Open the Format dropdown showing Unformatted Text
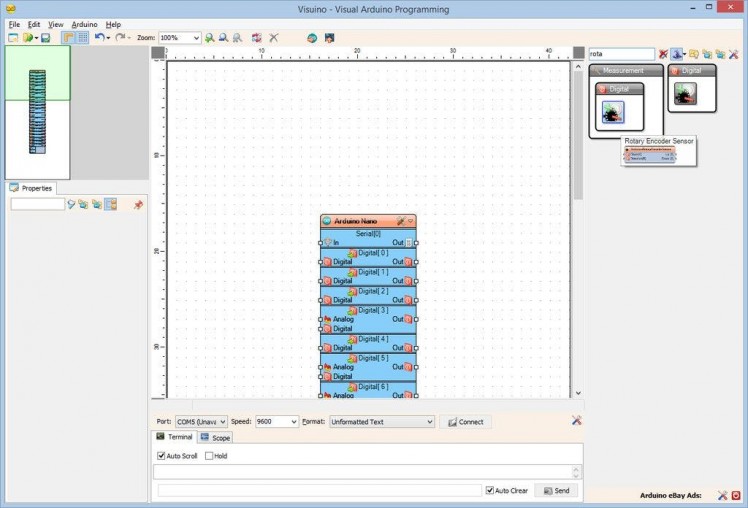This screenshot has height=508, width=748. (429, 422)
